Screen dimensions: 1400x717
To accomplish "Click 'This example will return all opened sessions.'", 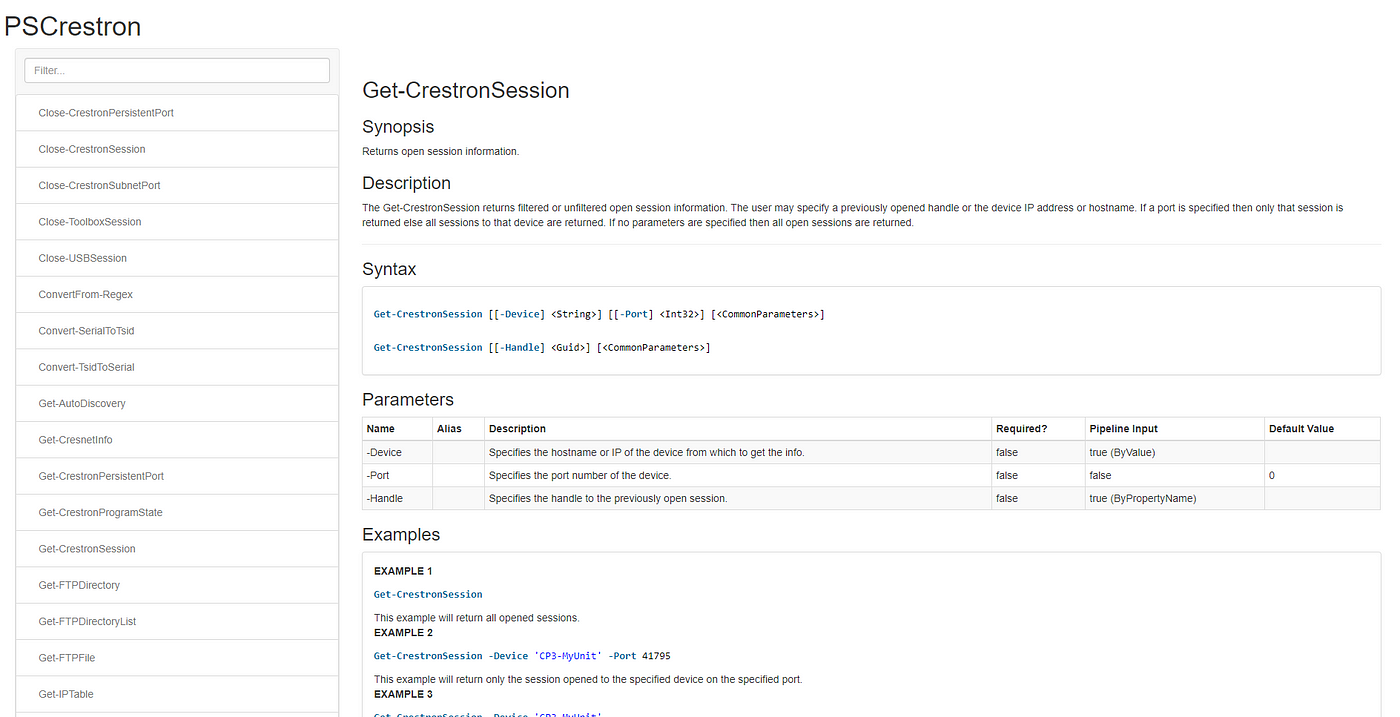I will coord(477,617).
